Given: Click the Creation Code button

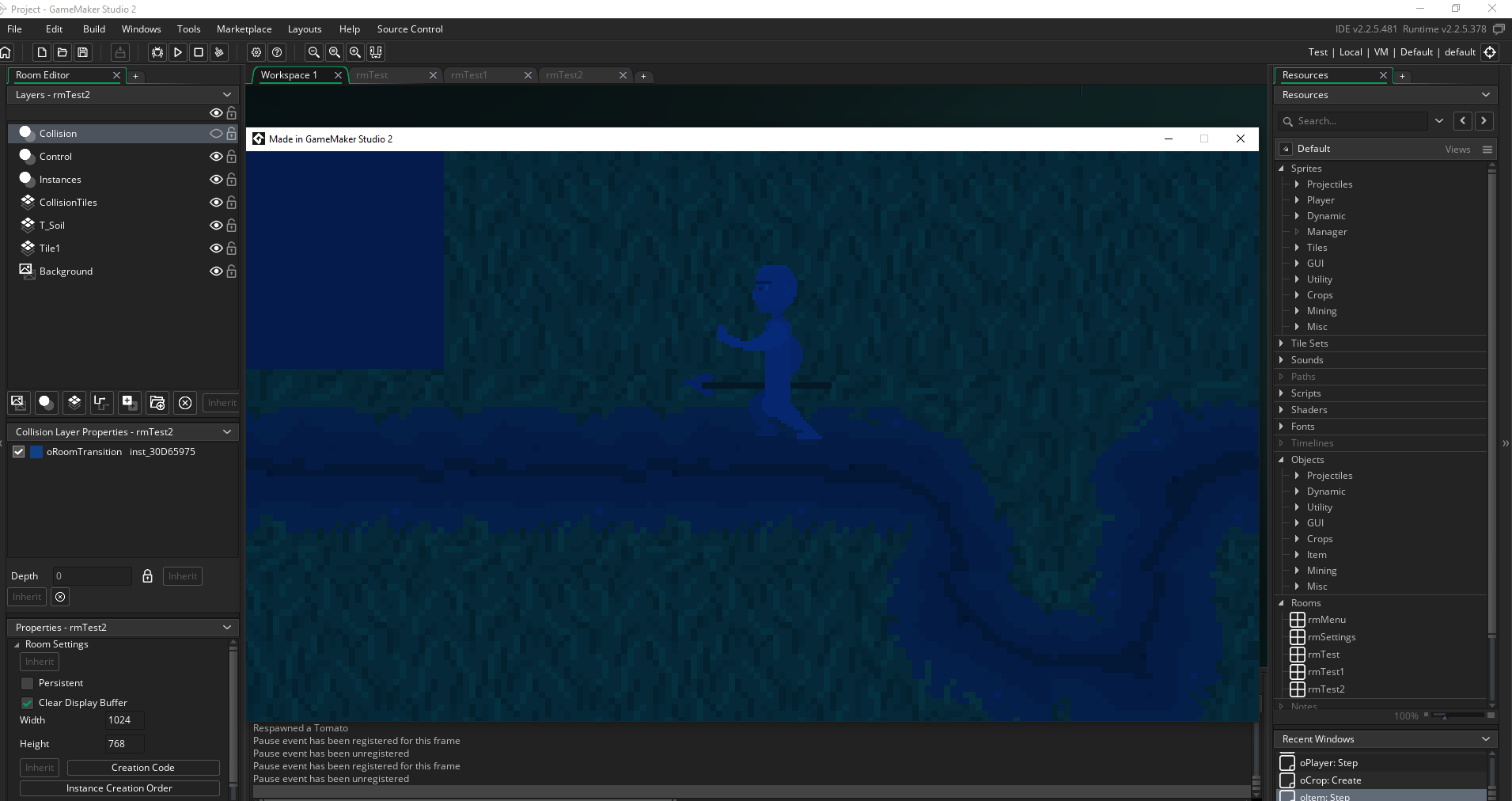Looking at the screenshot, I should [143, 768].
